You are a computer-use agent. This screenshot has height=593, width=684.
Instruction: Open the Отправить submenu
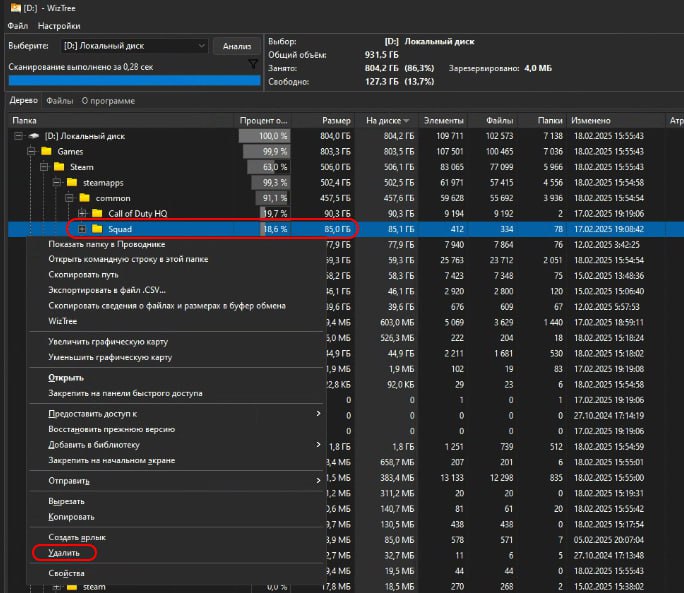(177, 481)
